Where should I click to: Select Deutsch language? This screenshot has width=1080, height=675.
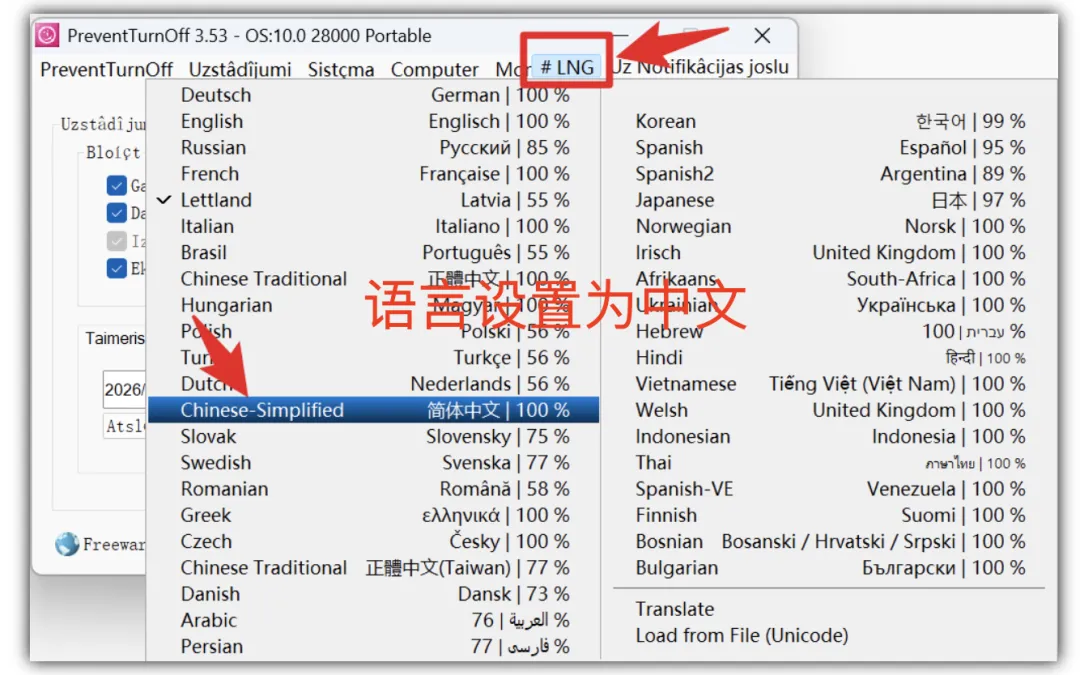click(x=373, y=95)
